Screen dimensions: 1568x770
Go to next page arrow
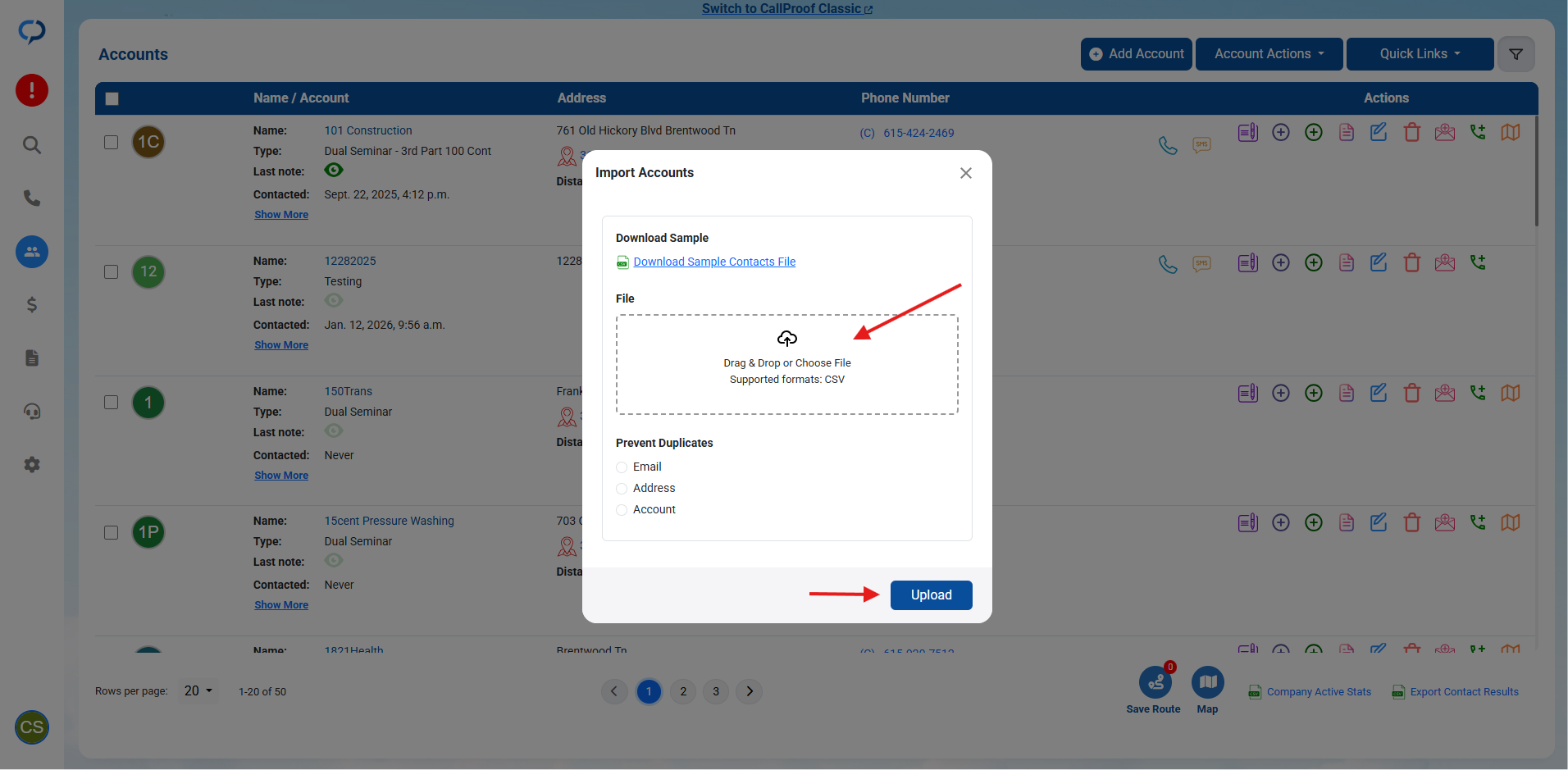coord(750,691)
